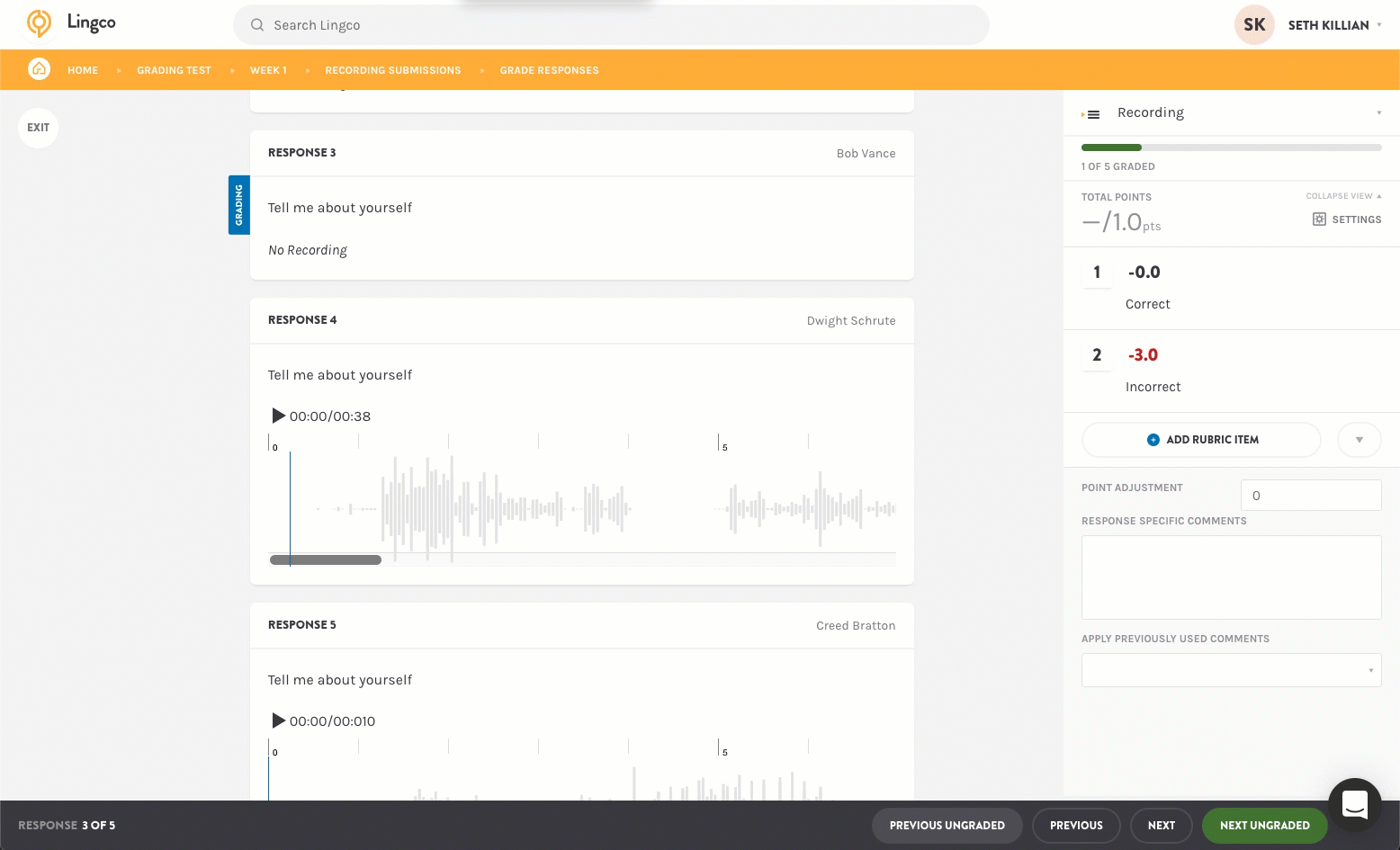Open the arrow menu beside Add Rubric Item
Screen dimensions: 1400x850
pos(1359,440)
